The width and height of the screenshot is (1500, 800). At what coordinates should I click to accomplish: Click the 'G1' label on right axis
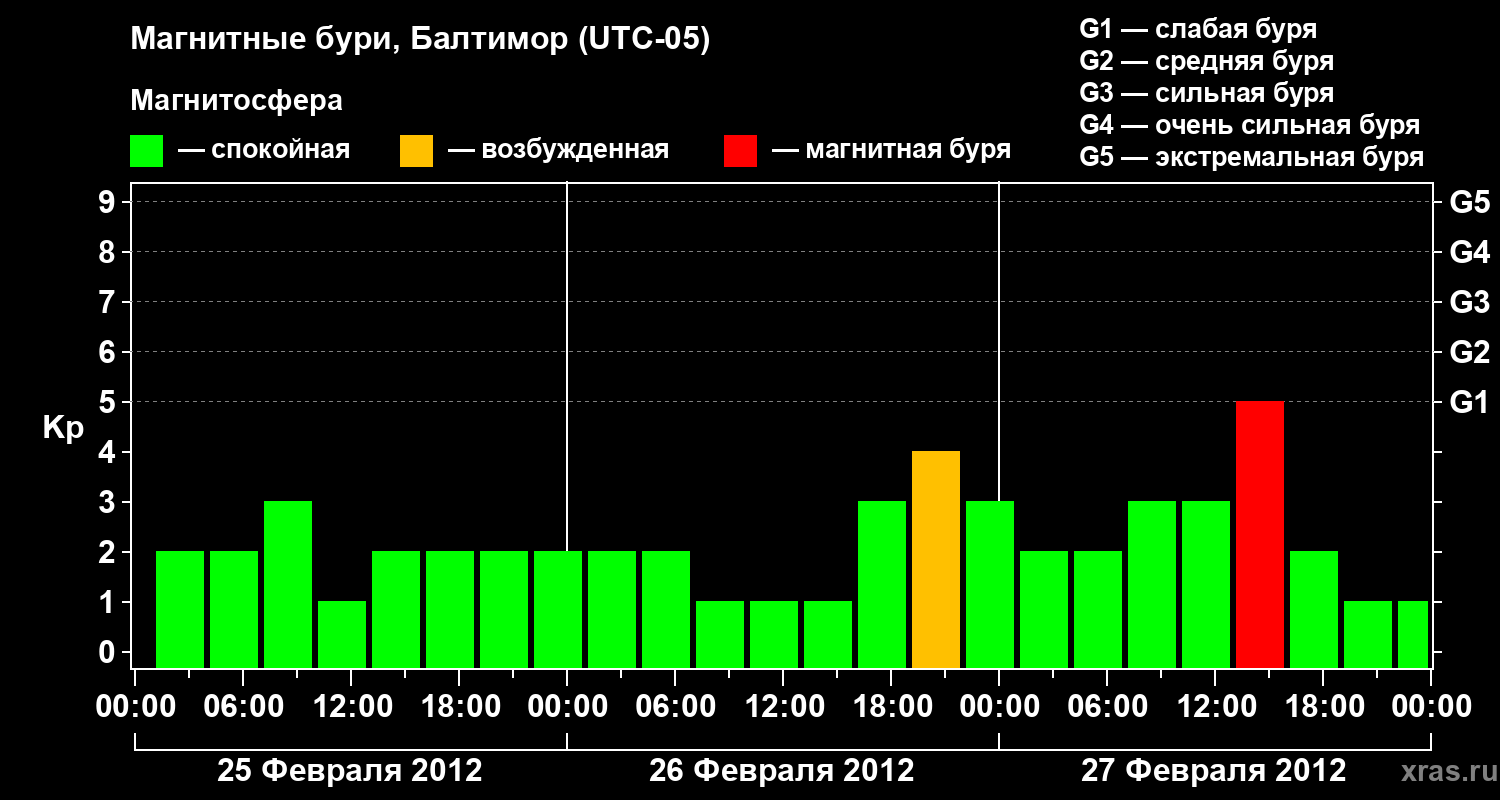click(1470, 402)
